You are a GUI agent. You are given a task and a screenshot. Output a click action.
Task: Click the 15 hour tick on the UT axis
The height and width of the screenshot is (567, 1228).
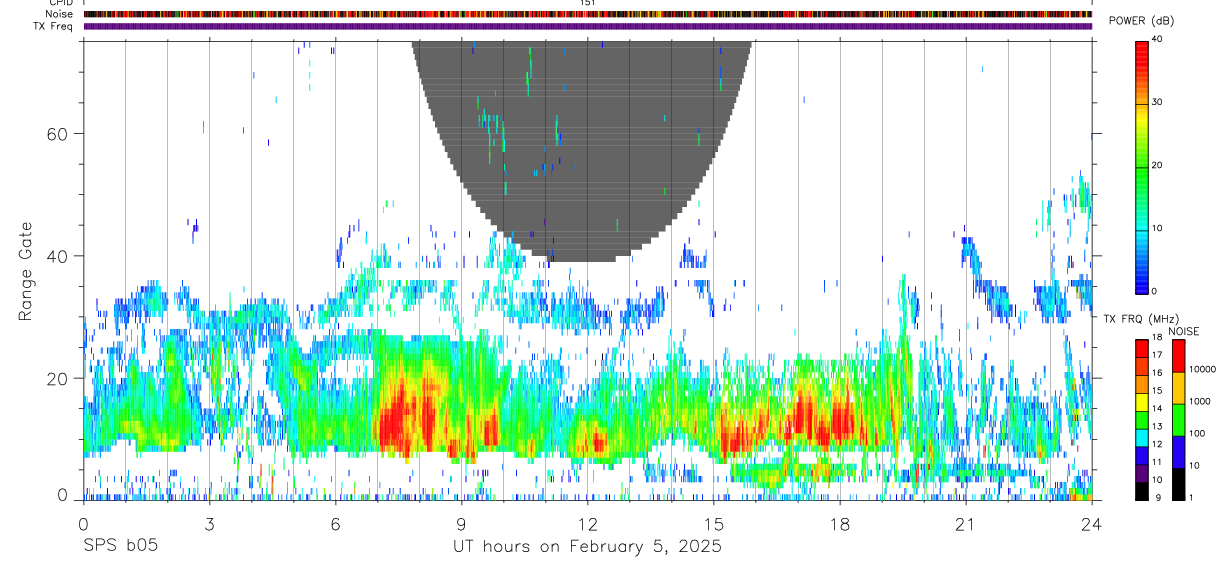pyautogui.click(x=714, y=523)
